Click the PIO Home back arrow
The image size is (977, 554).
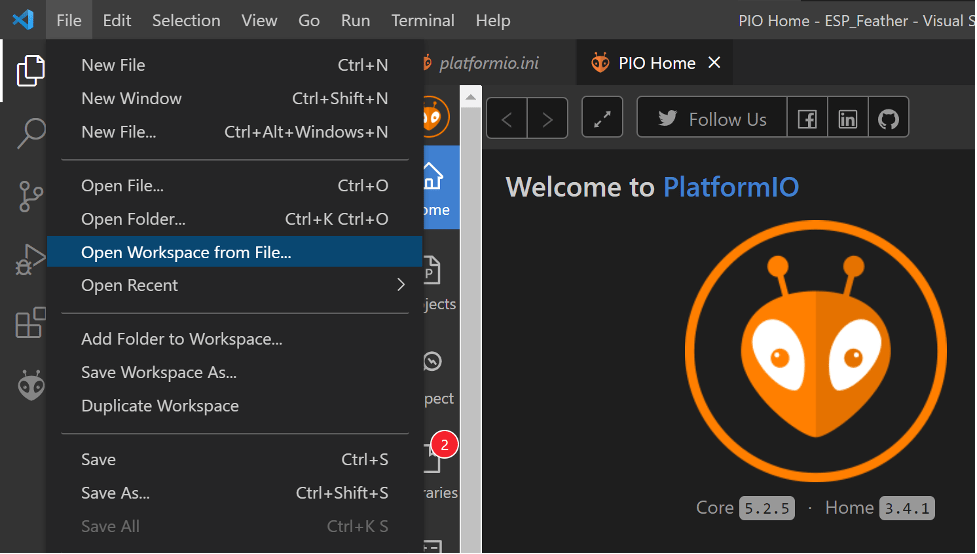tap(507, 120)
